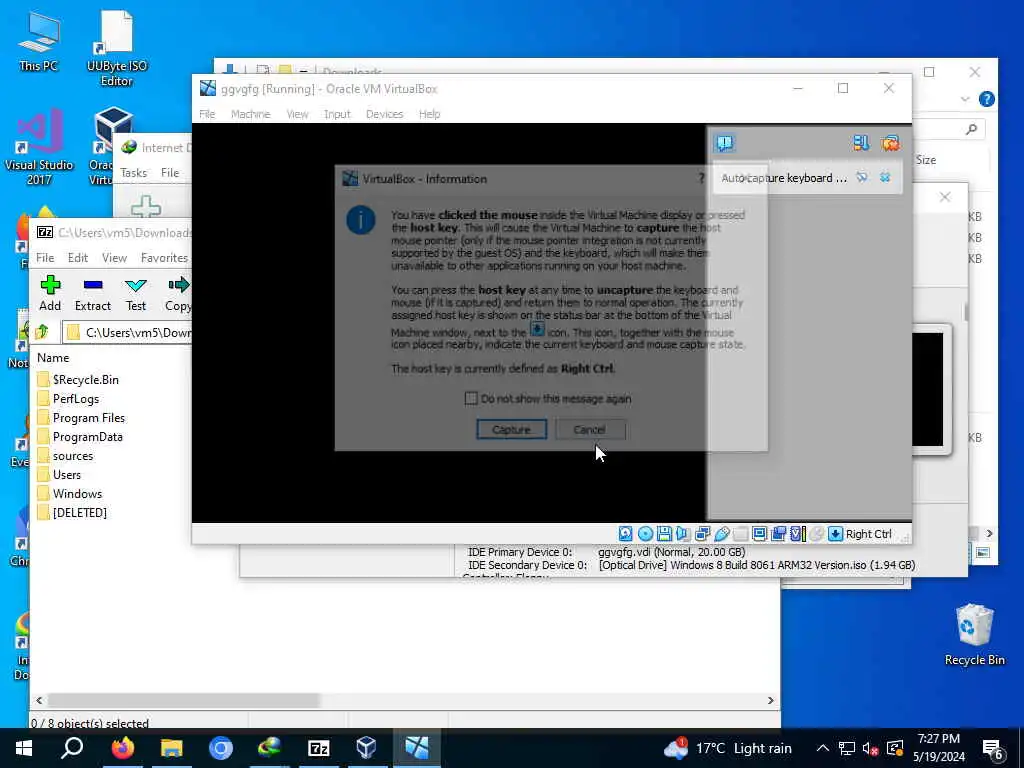Click the optical drive status bar icon

pos(645,534)
